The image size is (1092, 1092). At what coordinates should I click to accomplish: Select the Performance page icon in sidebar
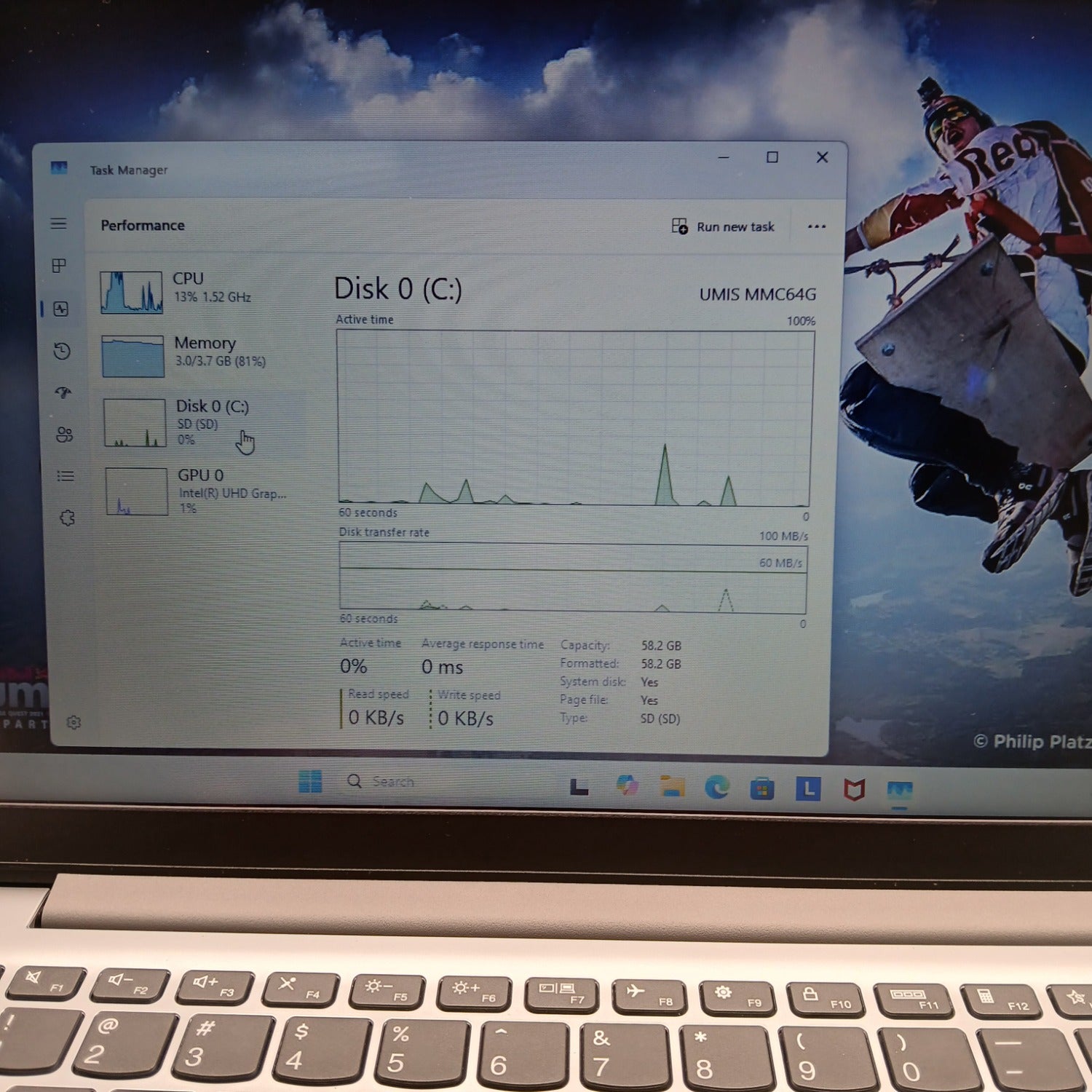tap(61, 309)
